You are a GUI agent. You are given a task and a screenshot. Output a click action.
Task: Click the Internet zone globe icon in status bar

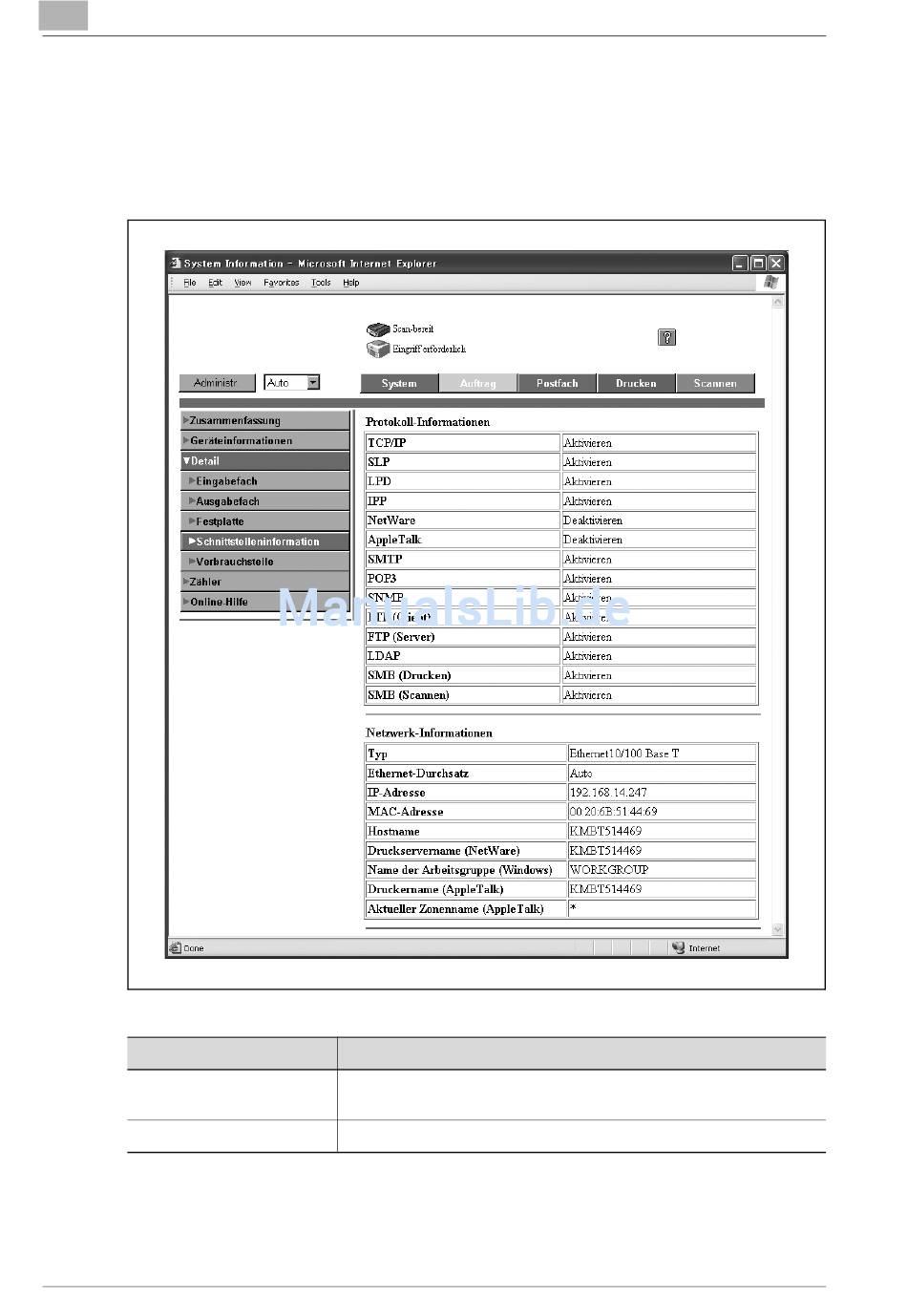679,947
